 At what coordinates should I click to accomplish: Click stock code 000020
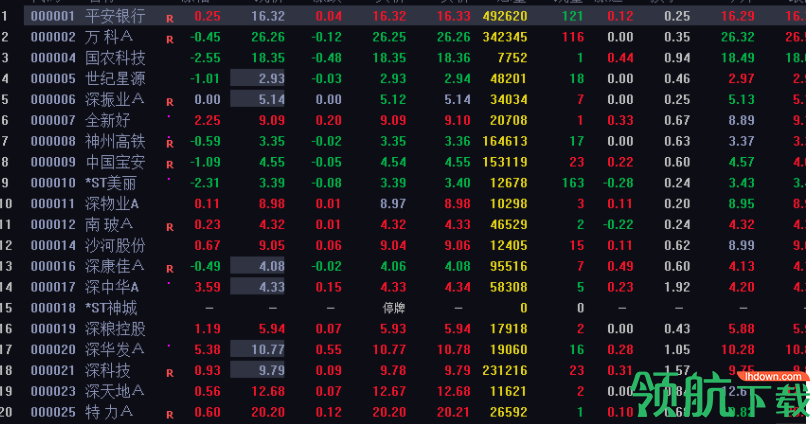point(53,350)
